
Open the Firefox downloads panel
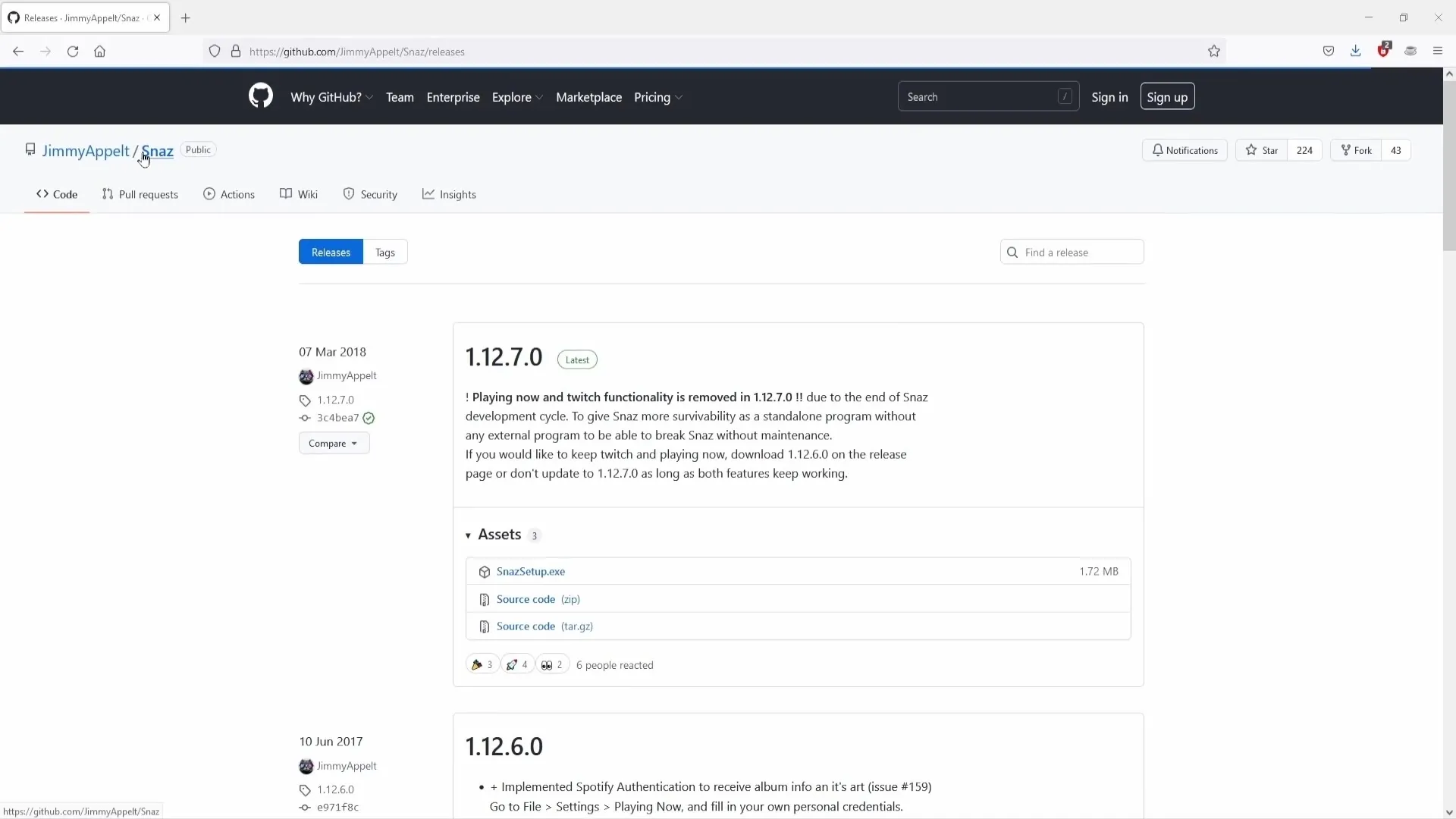(1355, 51)
